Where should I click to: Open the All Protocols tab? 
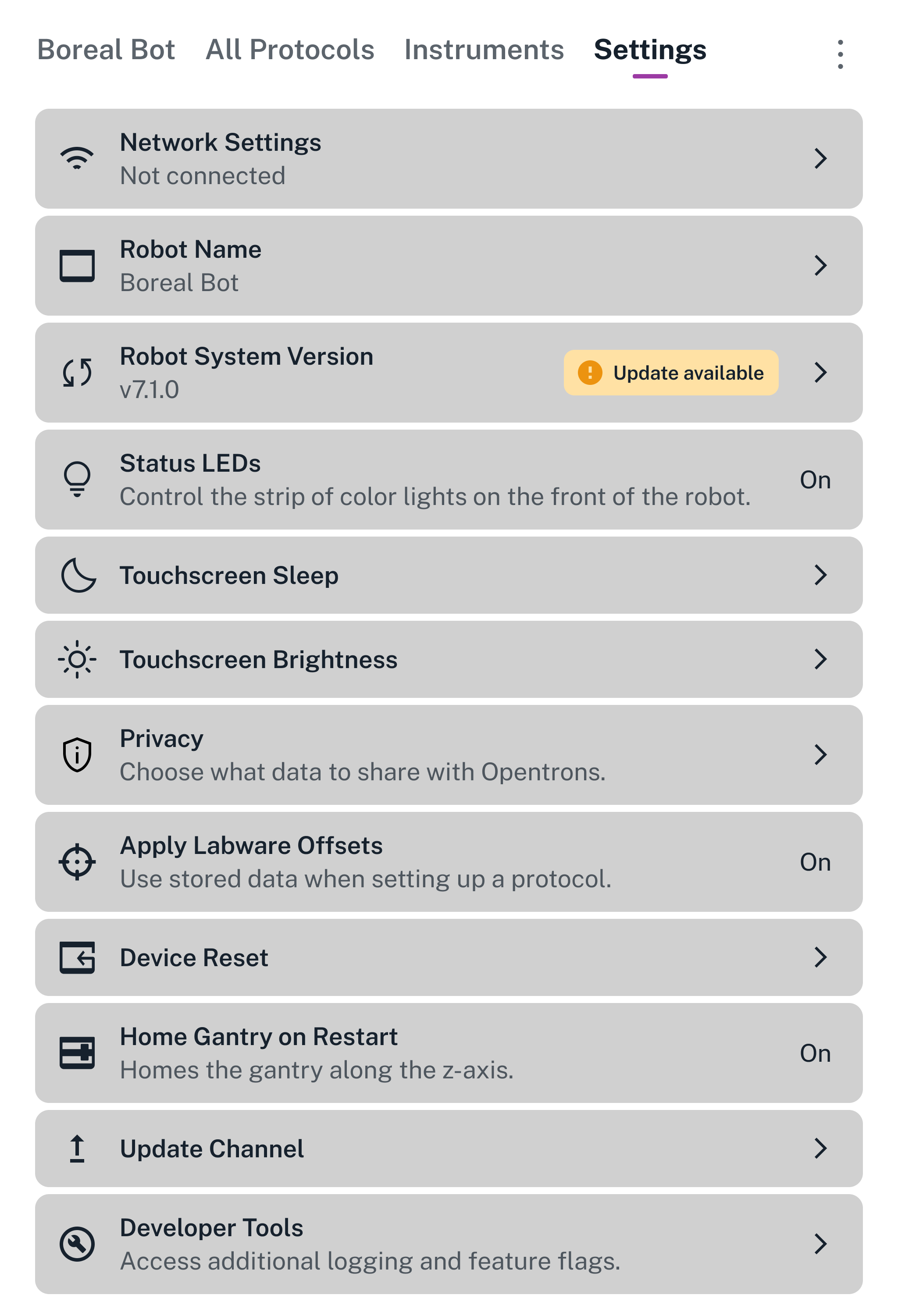(289, 50)
